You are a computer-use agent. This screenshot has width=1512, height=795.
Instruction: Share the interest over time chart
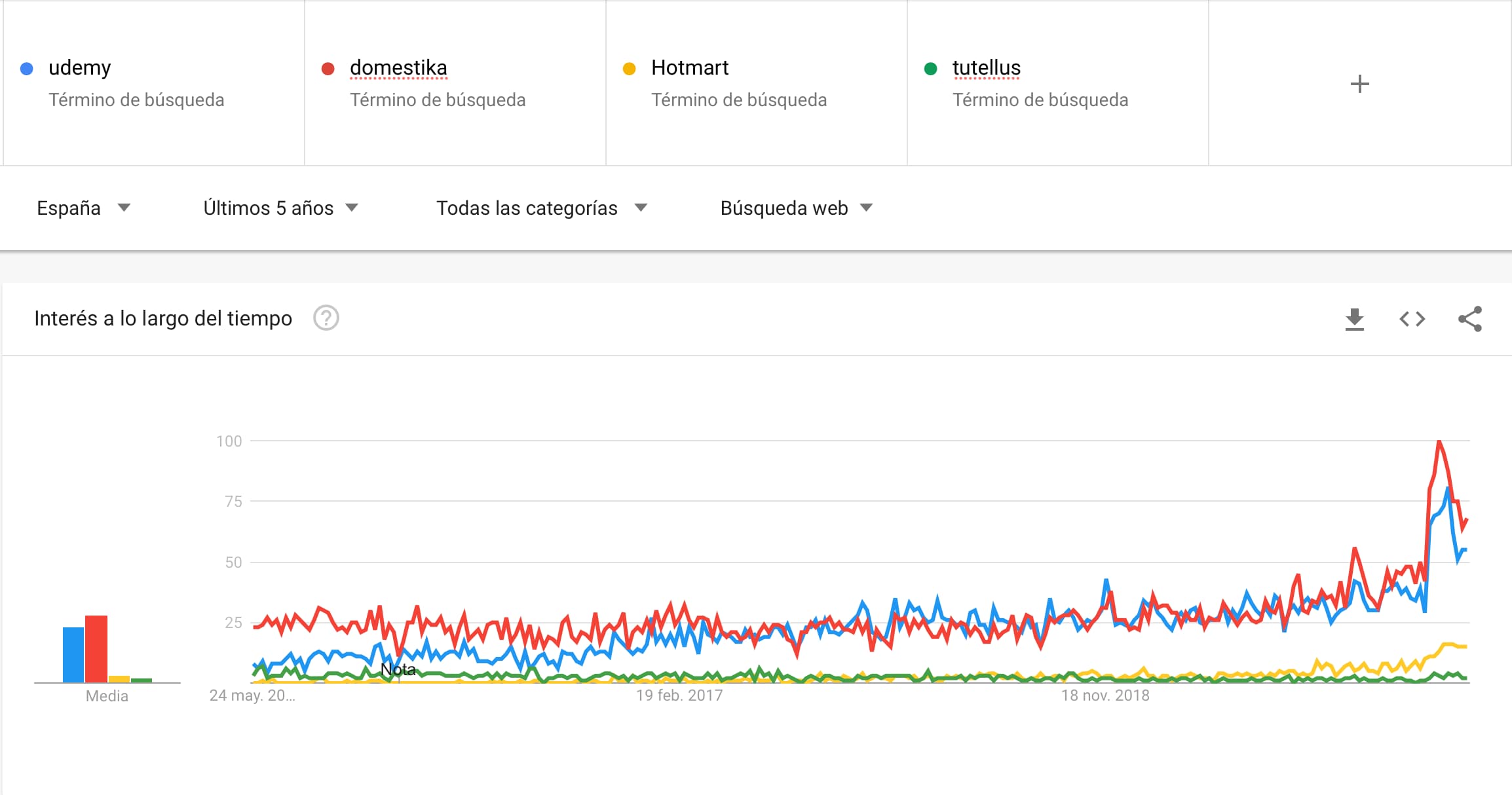click(1470, 319)
